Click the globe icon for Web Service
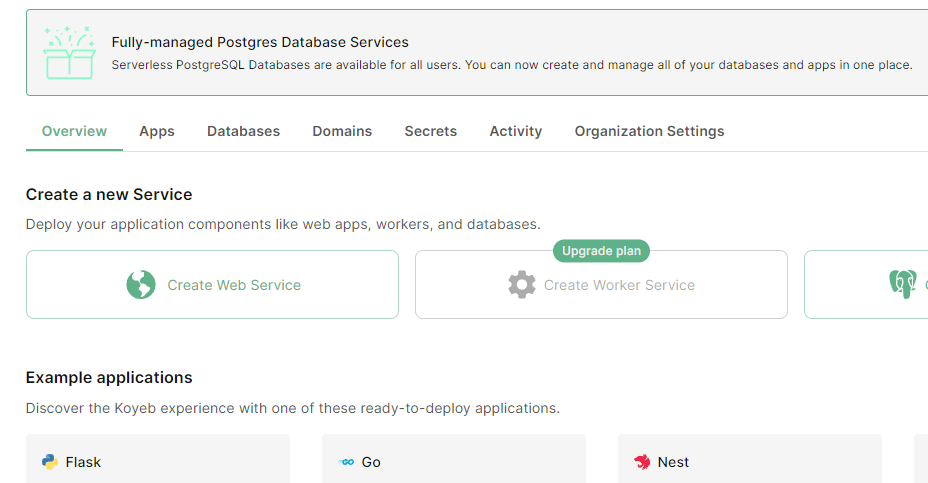This screenshot has height=483, width=928. 141,285
